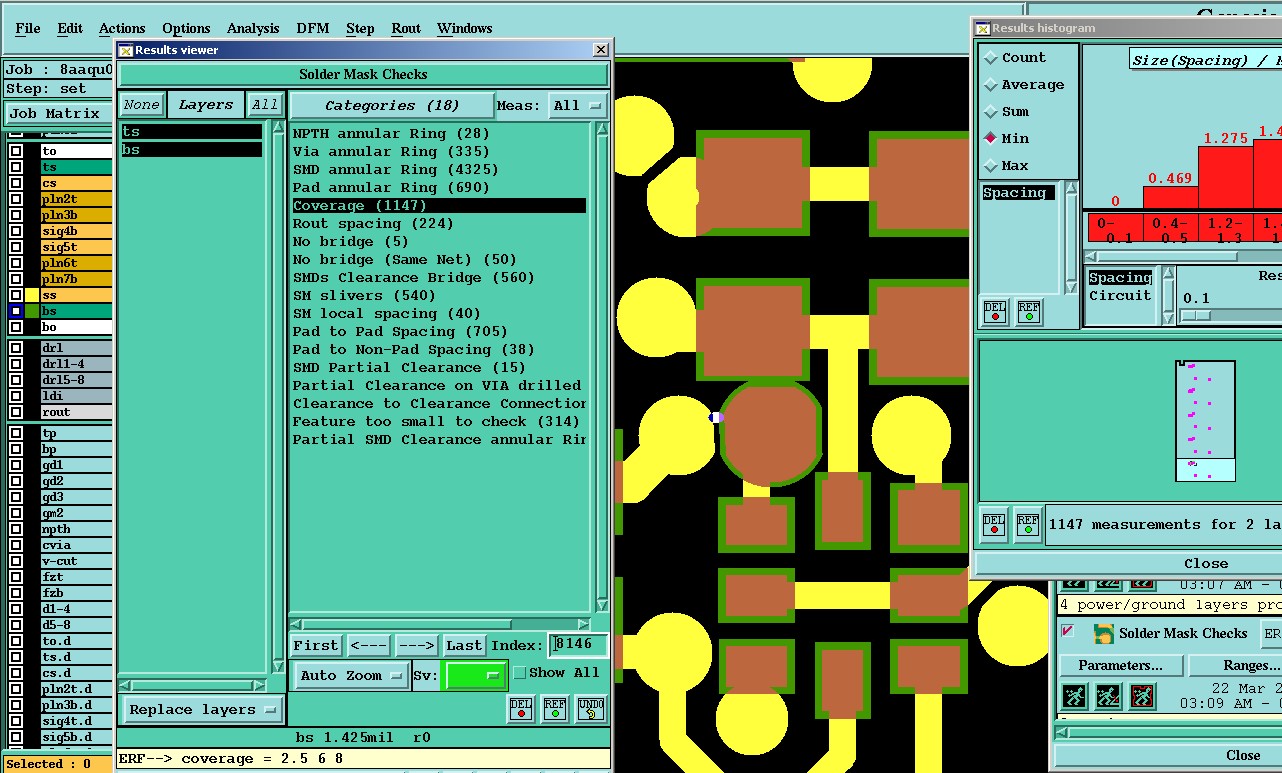Click second run icon under Parameters button
Screen dimensions: 1282x773
(1108, 696)
